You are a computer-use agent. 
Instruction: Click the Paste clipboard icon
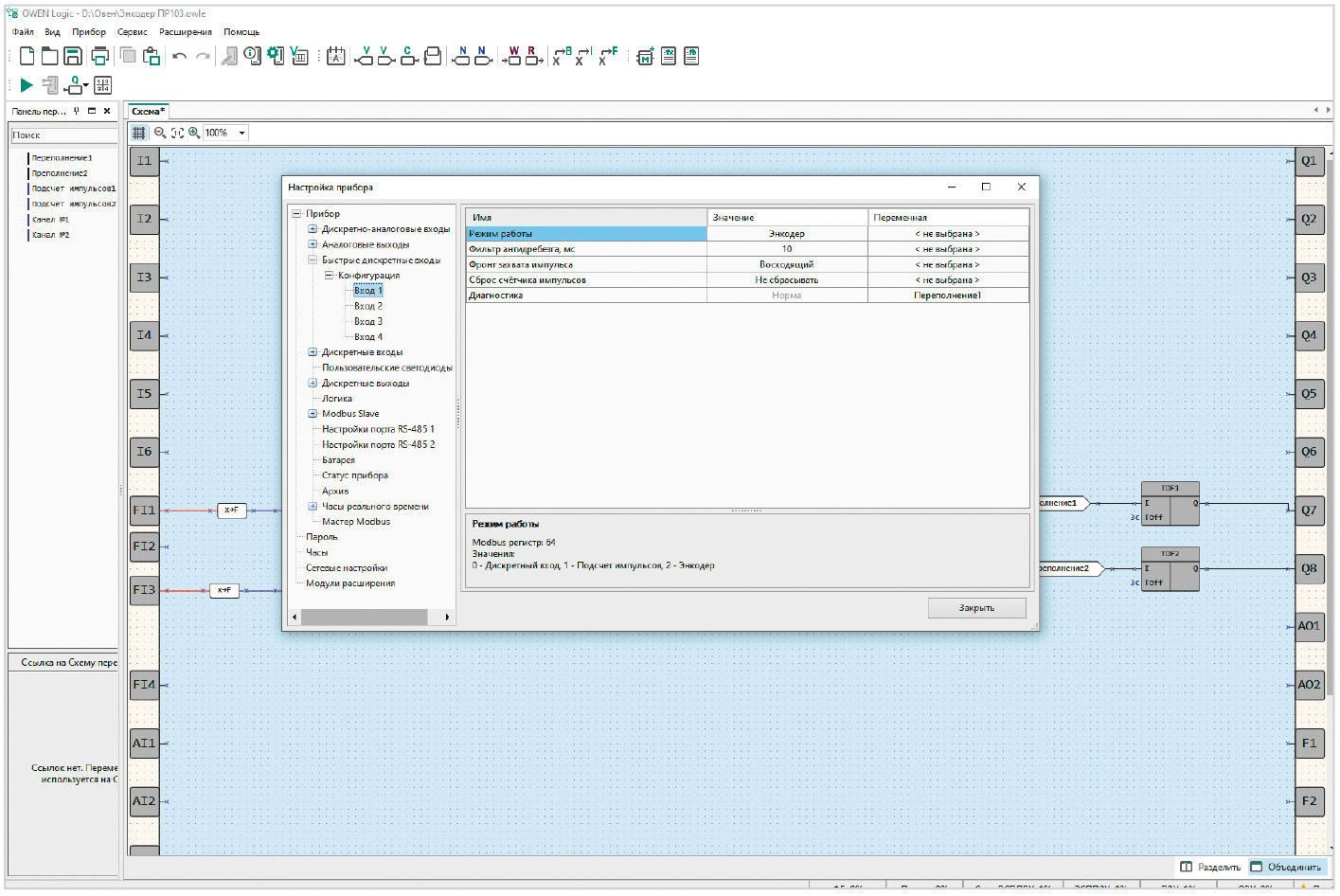point(152,57)
